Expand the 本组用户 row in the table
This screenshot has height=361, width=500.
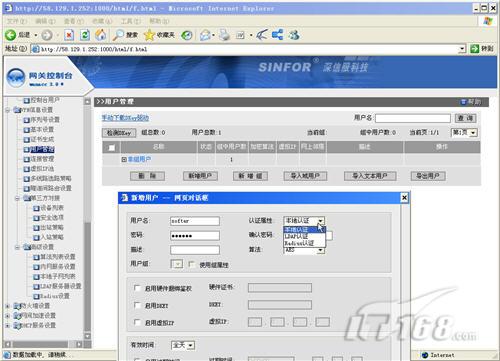(x=124, y=160)
